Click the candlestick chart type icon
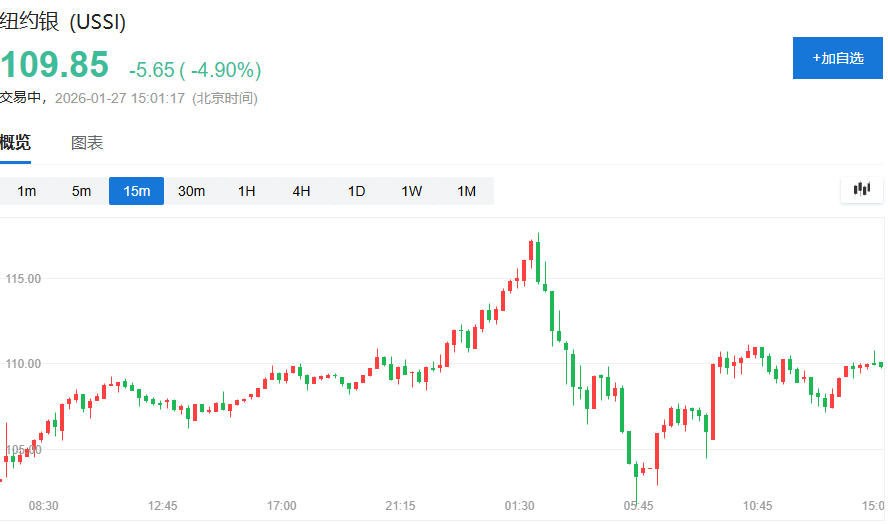This screenshot has width=888, height=524. tap(862, 189)
